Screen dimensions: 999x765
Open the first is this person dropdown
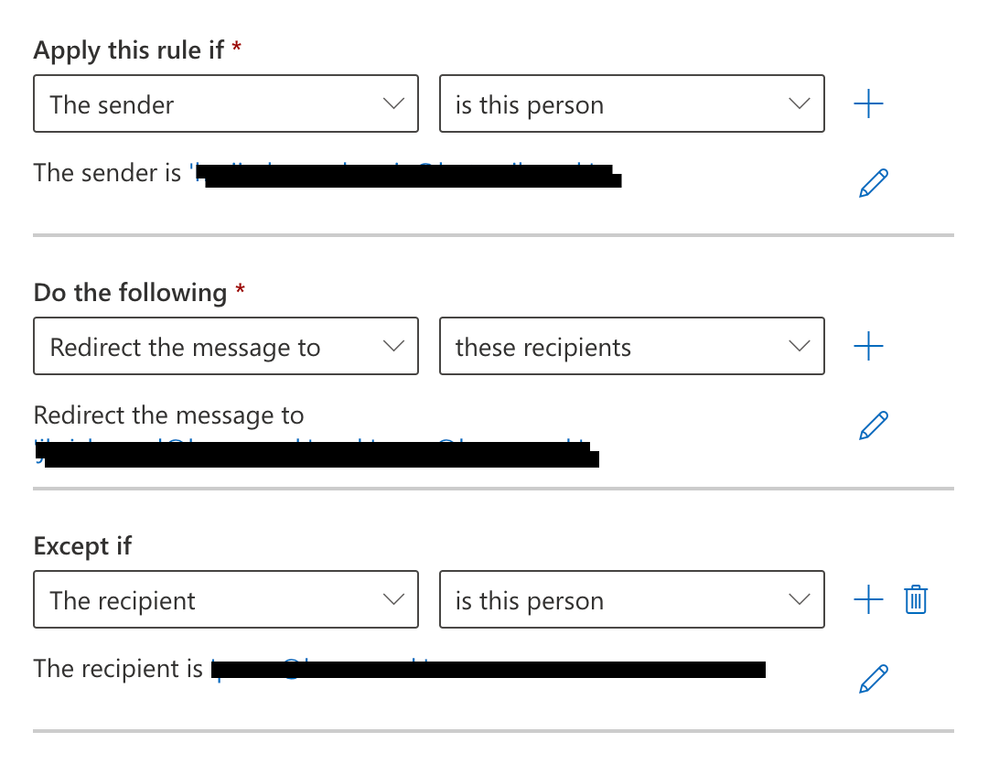tap(632, 104)
